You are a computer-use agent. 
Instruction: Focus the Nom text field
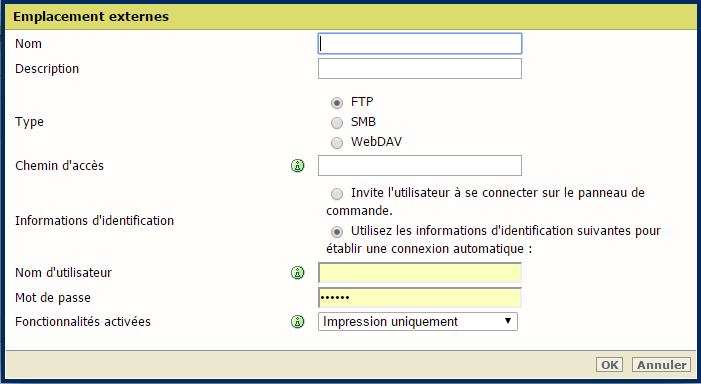point(420,44)
